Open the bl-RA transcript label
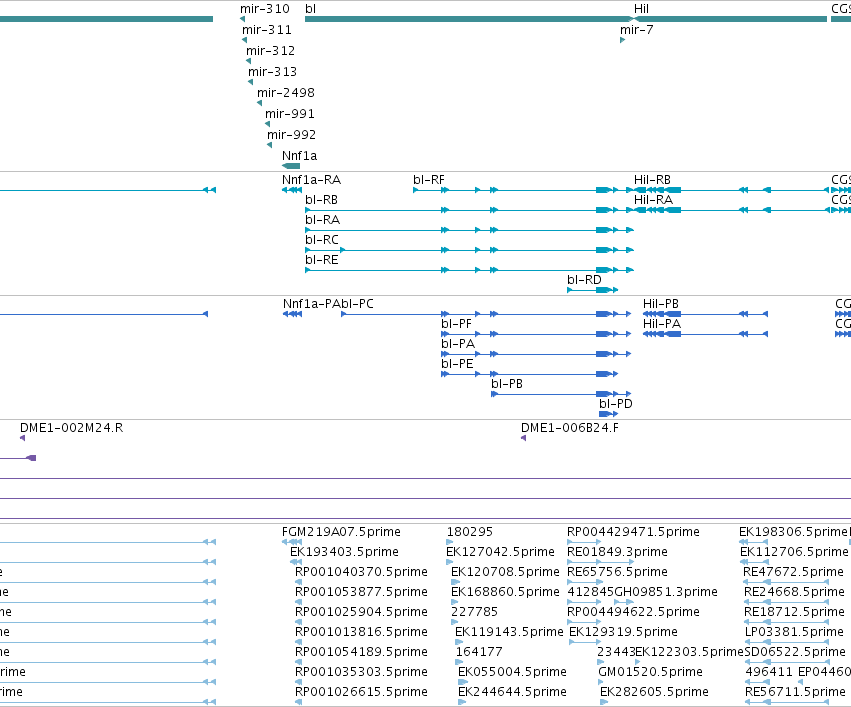The width and height of the screenshot is (851, 707). coord(322,220)
